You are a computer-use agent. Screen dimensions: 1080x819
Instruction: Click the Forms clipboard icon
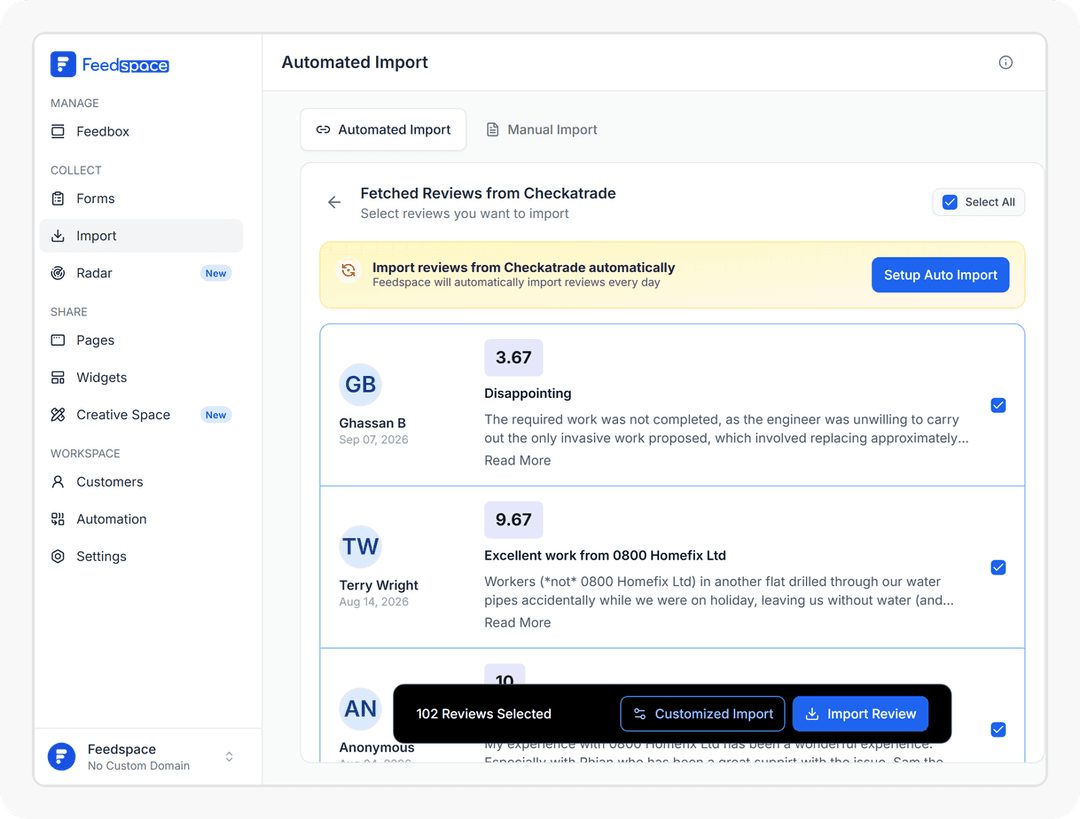(x=58, y=198)
